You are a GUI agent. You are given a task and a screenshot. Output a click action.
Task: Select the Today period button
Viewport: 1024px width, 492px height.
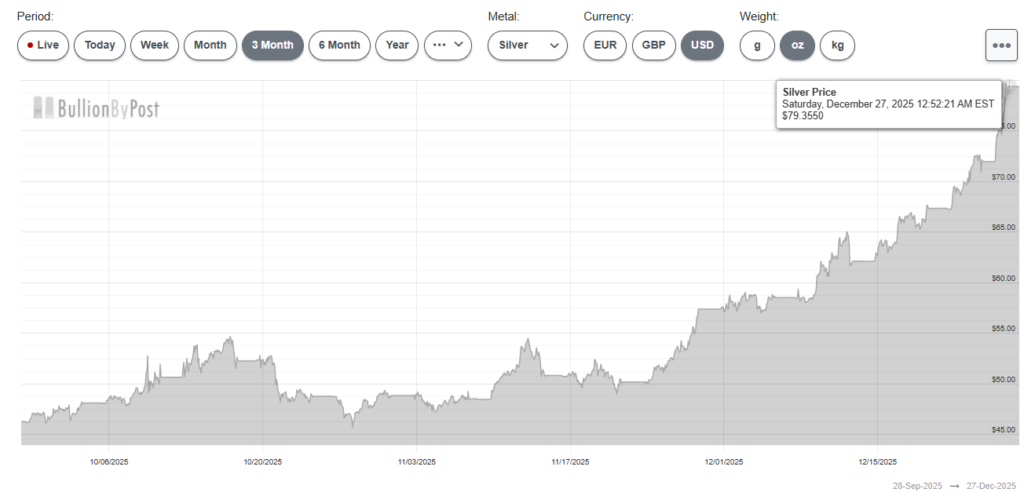tap(100, 45)
